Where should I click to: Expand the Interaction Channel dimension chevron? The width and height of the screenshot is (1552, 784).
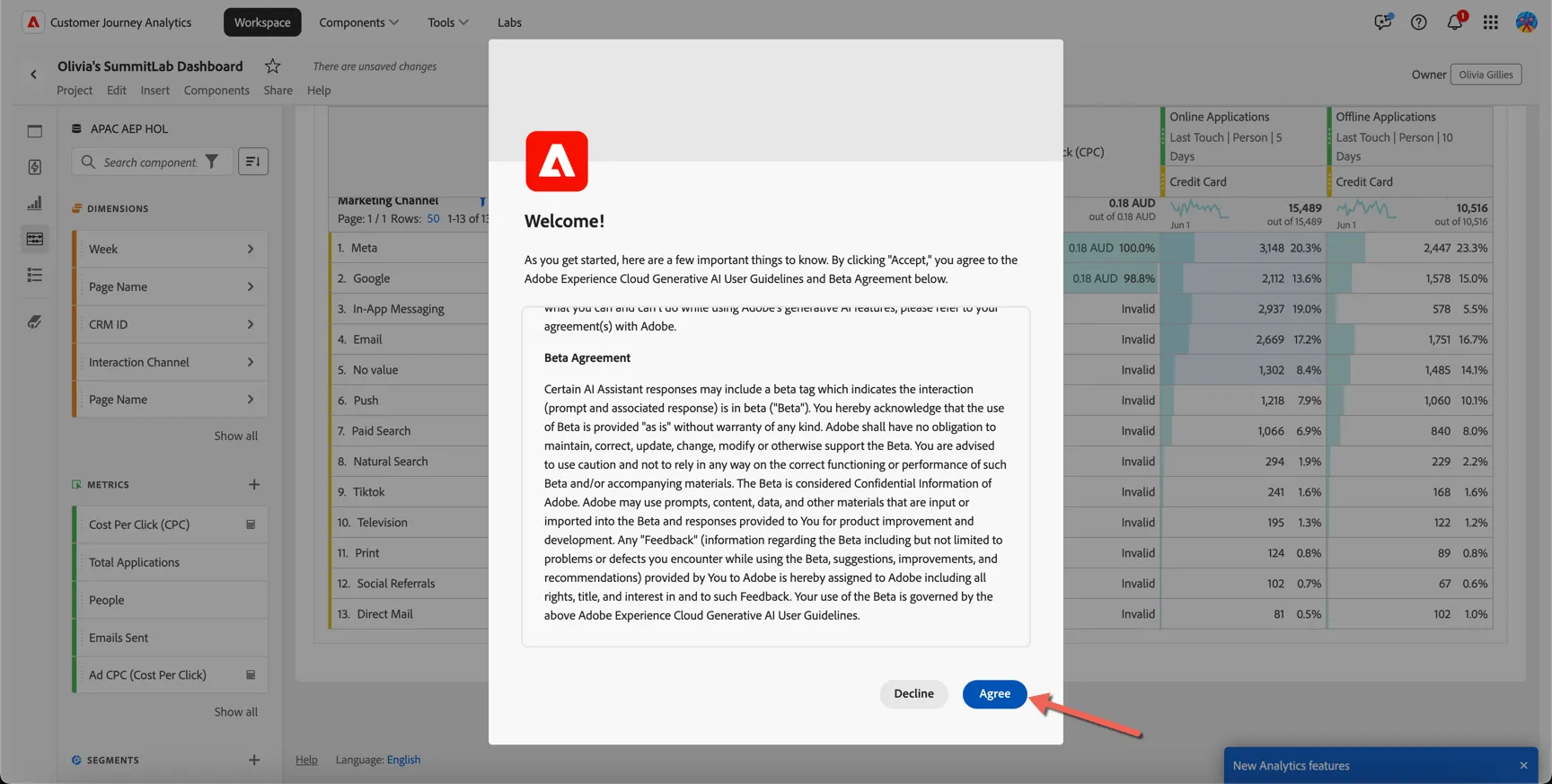[251, 362]
